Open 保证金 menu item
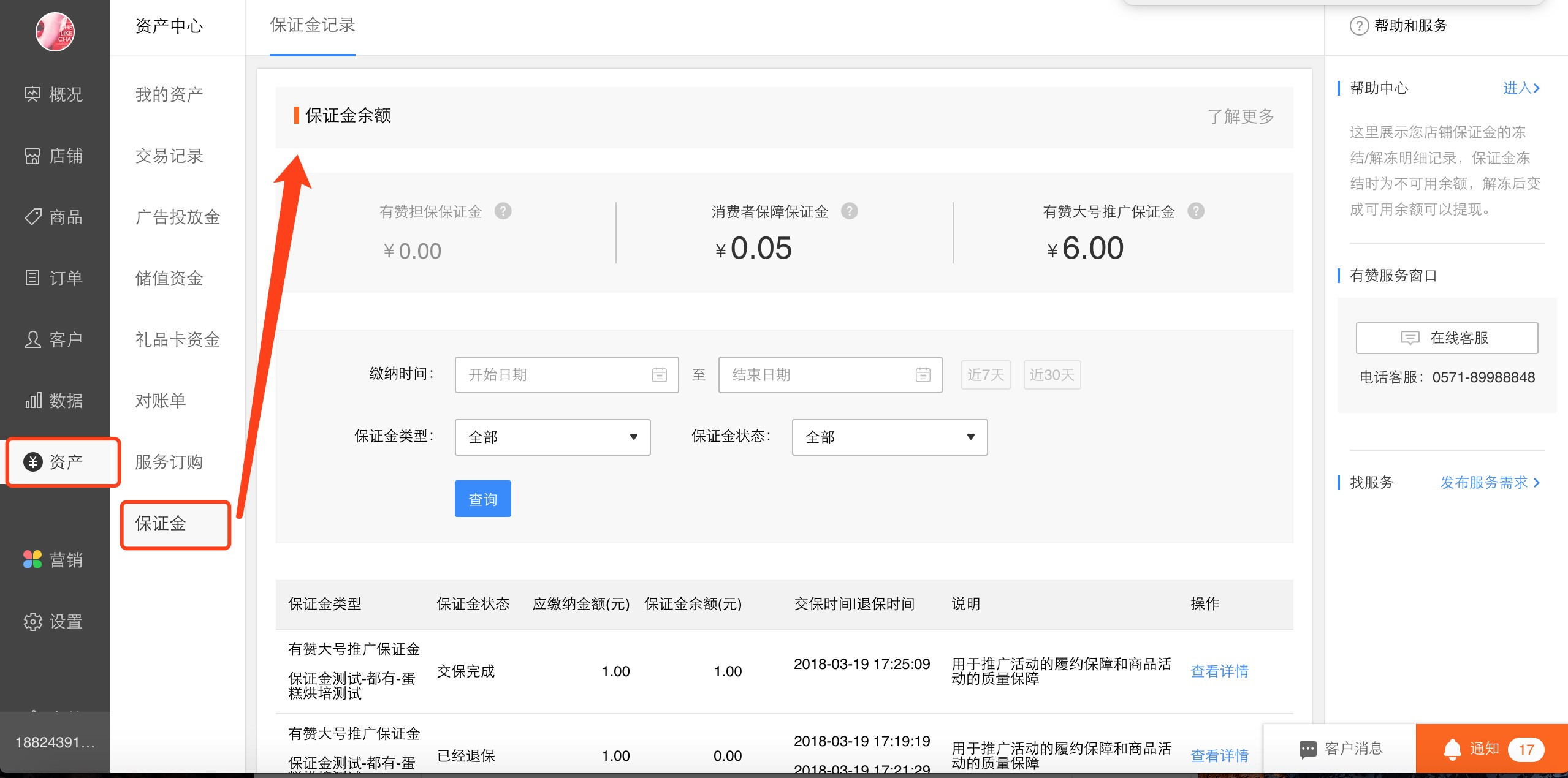Viewport: 1568px width, 778px height. [x=161, y=523]
